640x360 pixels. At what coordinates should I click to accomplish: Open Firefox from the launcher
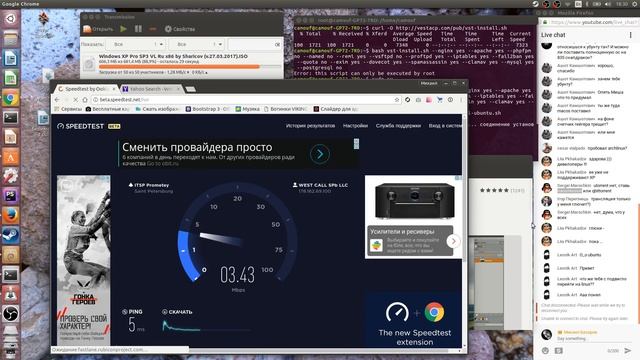[10, 215]
